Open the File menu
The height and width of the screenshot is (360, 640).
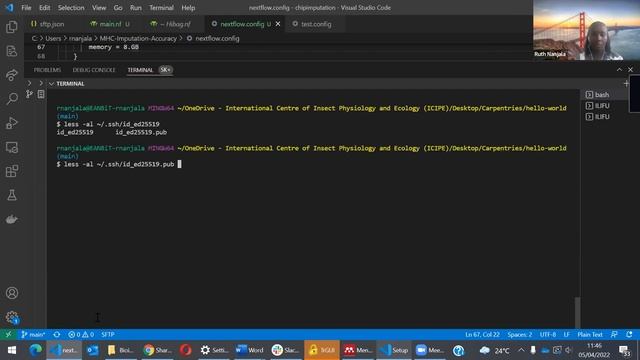click(26, 8)
